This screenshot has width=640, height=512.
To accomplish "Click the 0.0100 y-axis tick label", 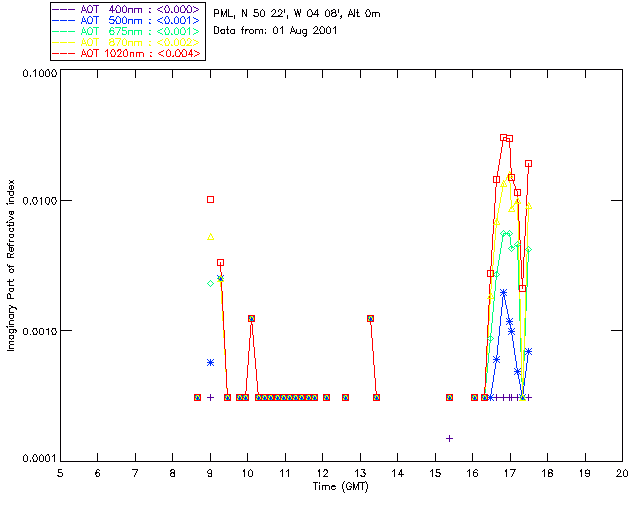I will click(x=39, y=200).
